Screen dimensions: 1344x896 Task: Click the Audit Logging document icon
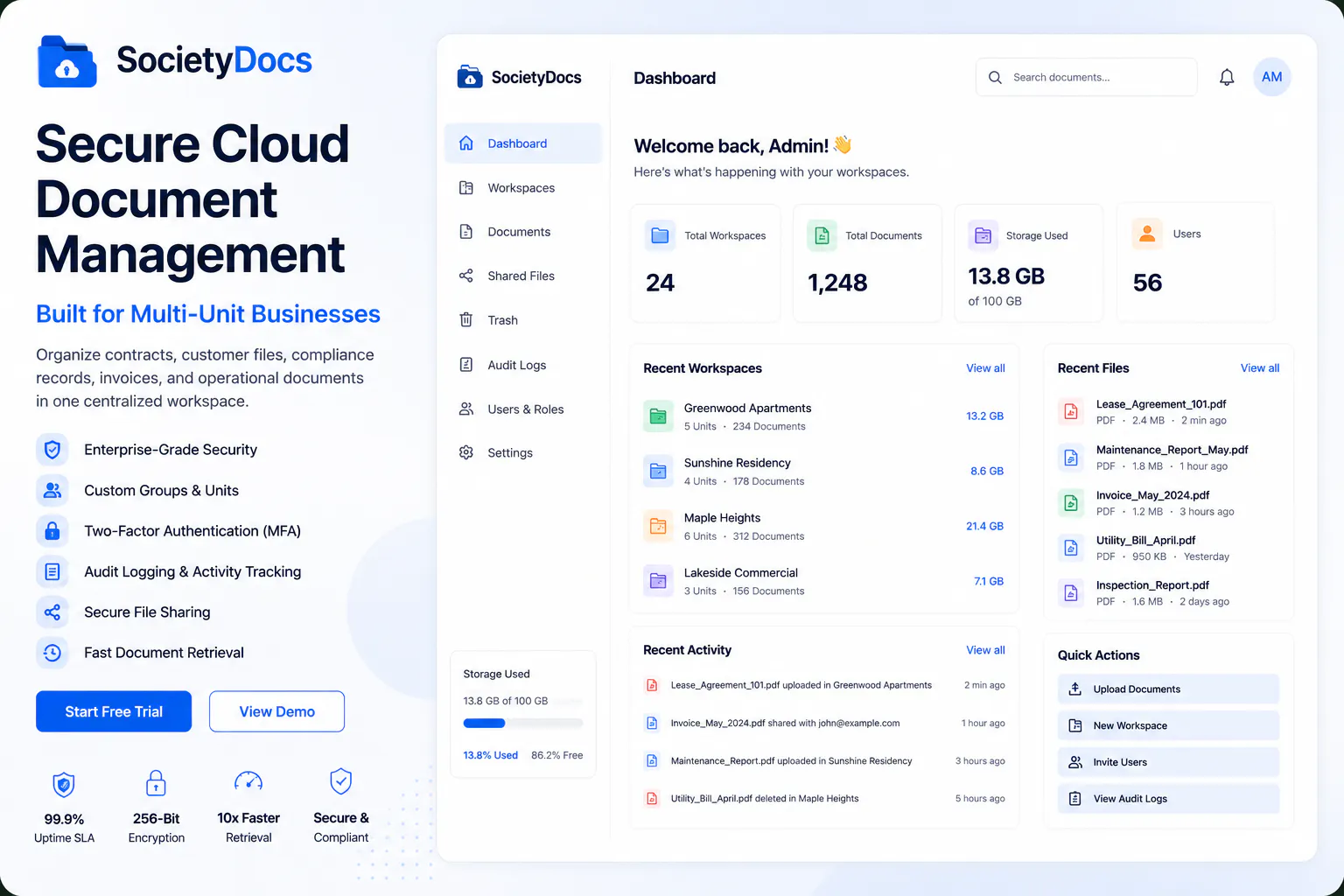point(52,571)
